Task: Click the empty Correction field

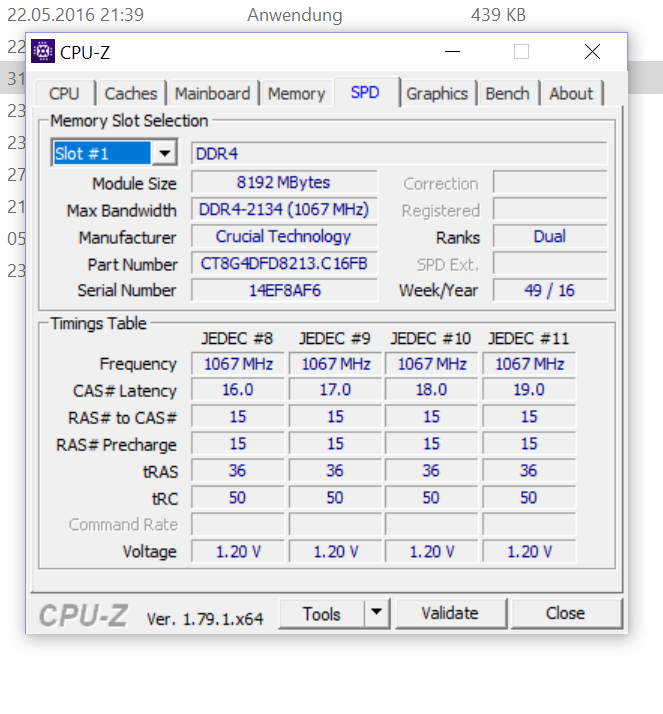Action: point(550,182)
